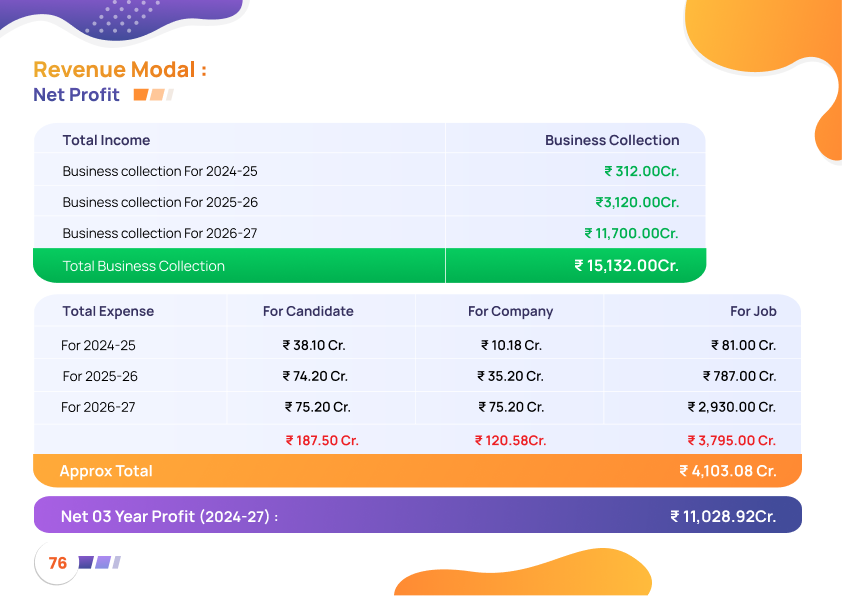Select the green Total Business Collection label

(143, 266)
